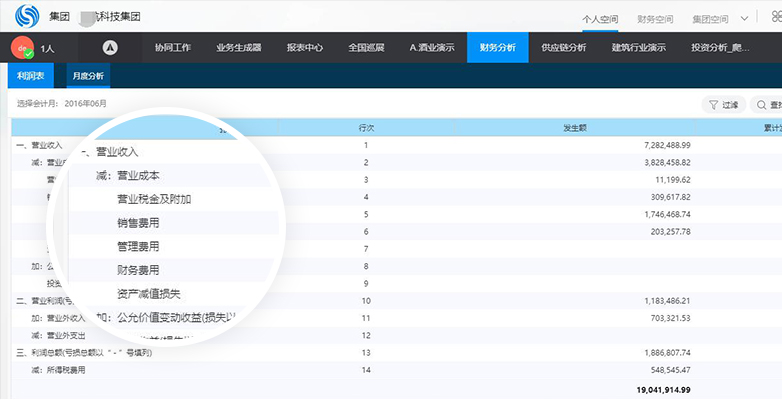Click the 过滤 filter button

tap(723, 104)
